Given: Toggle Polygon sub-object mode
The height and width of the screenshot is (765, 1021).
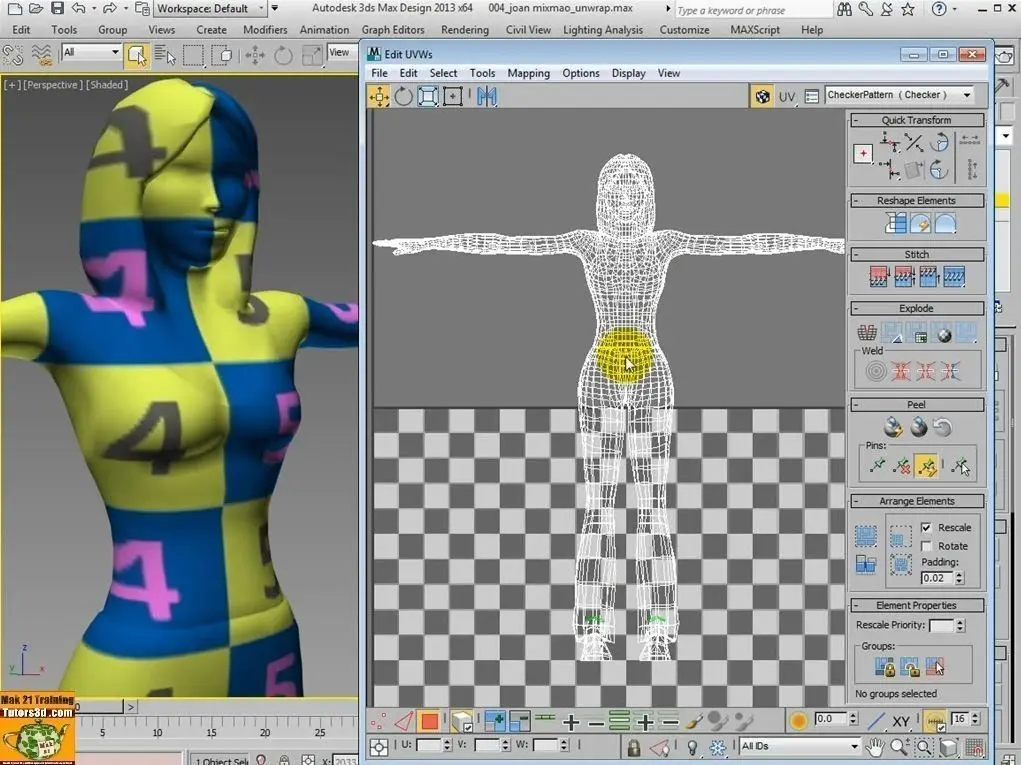Looking at the screenshot, I should pos(429,721).
